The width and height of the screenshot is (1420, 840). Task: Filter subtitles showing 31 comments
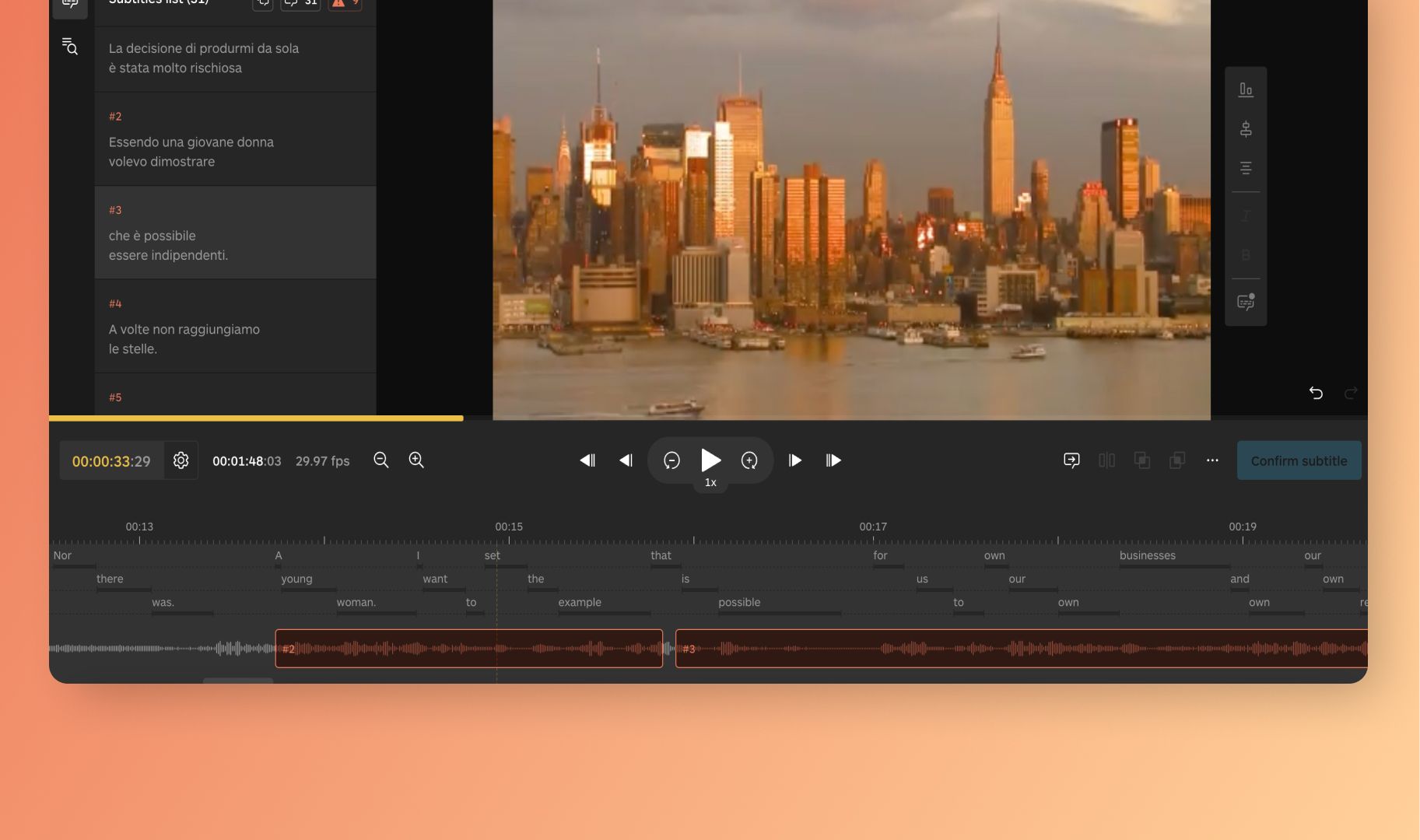pyautogui.click(x=300, y=4)
